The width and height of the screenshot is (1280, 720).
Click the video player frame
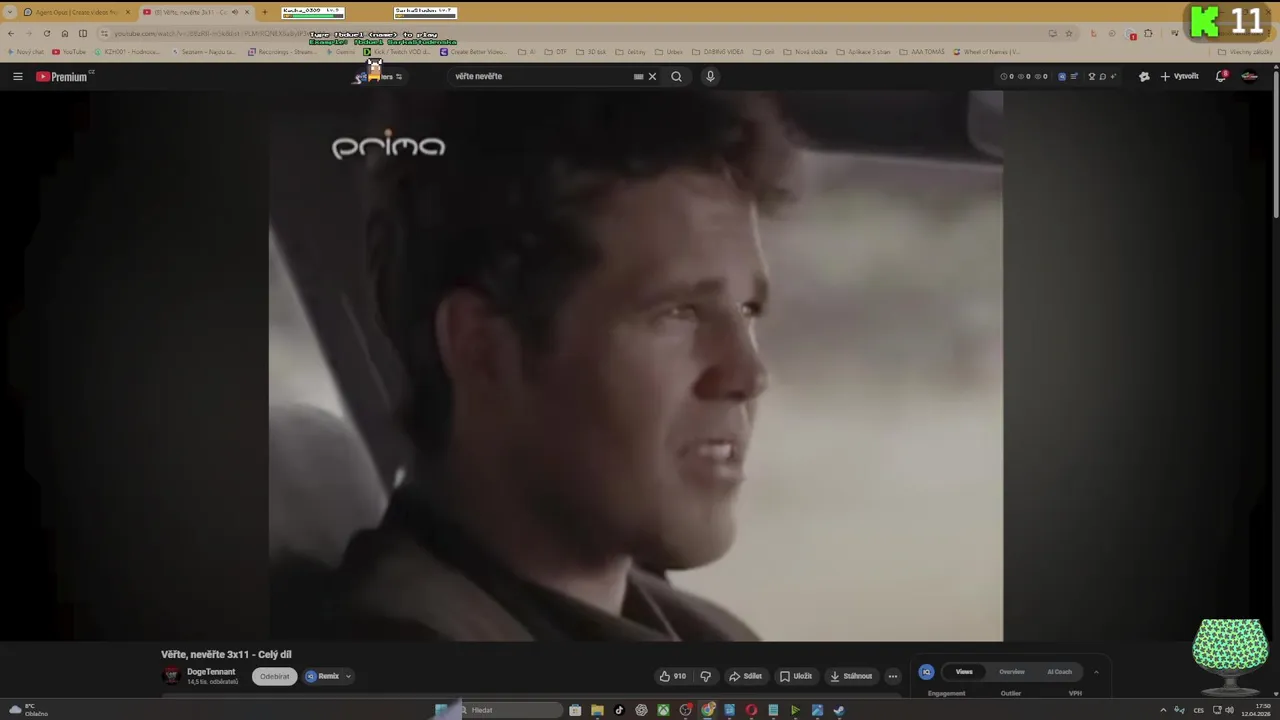tap(635, 365)
